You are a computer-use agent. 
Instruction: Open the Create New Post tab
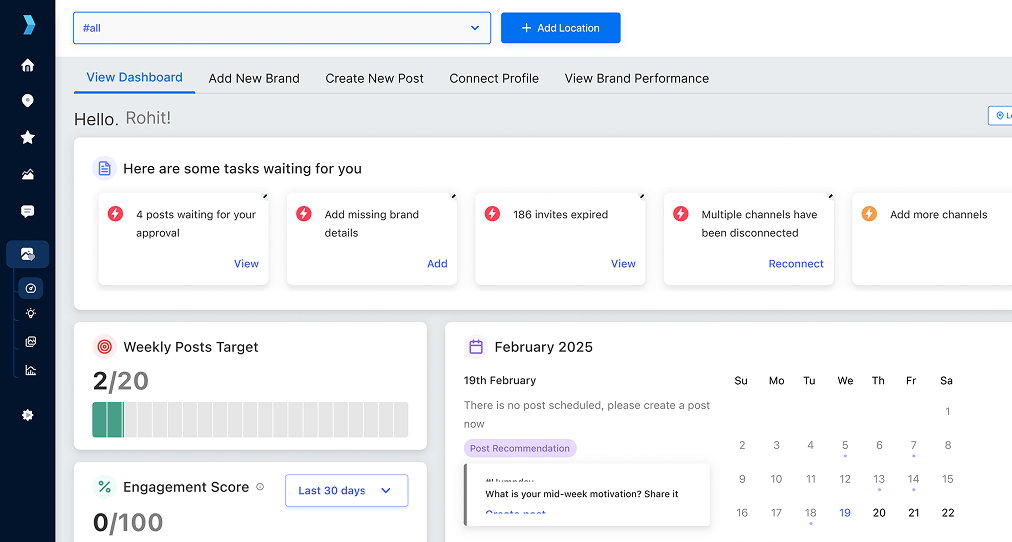tap(375, 78)
